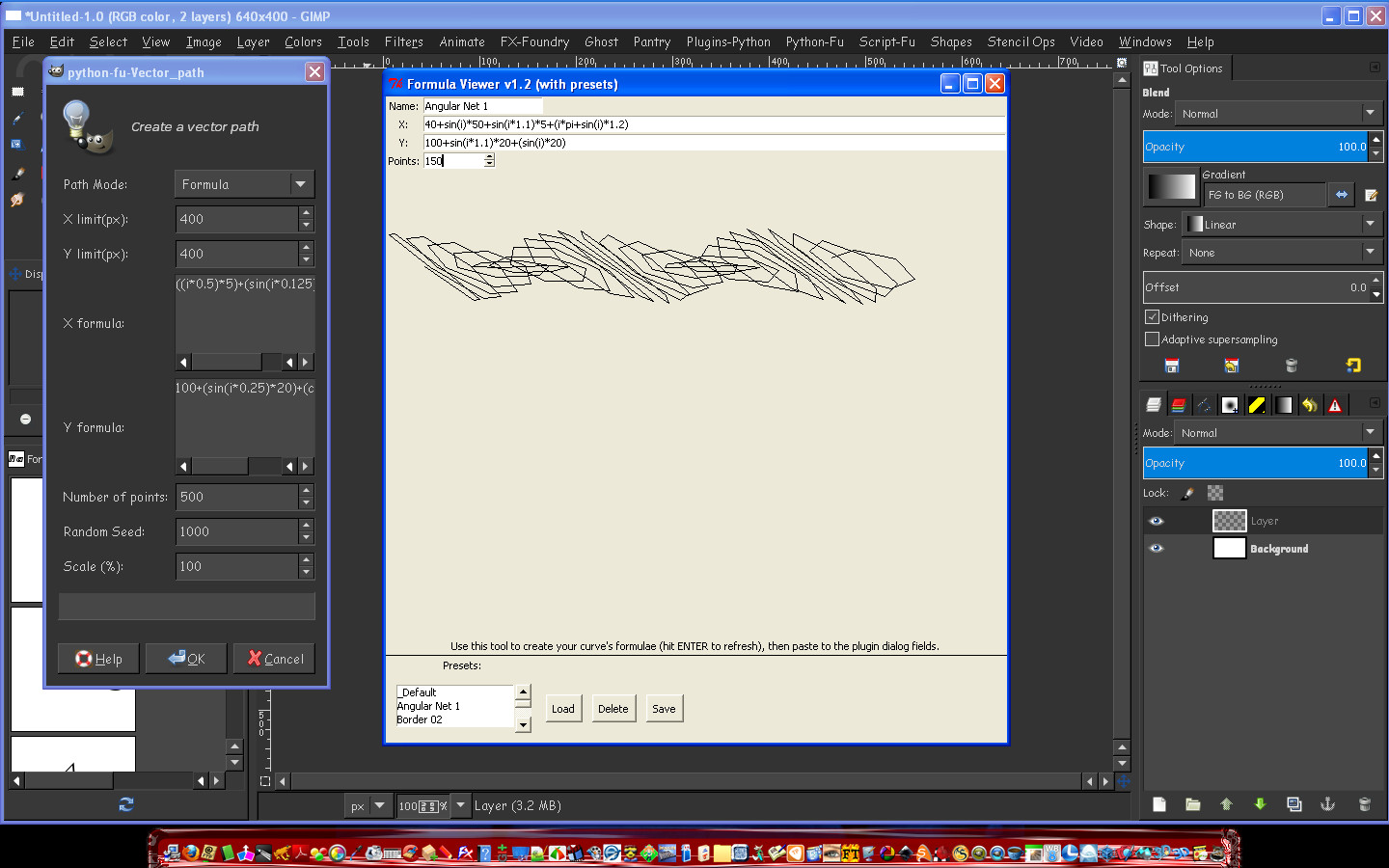
Task: Open the Channels tab in the dock
Action: click(1179, 404)
